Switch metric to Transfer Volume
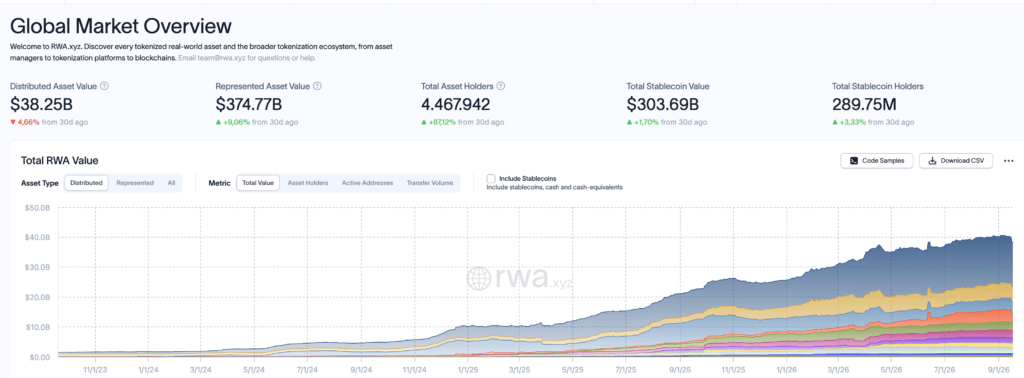This screenshot has width=1024, height=378. [430, 183]
